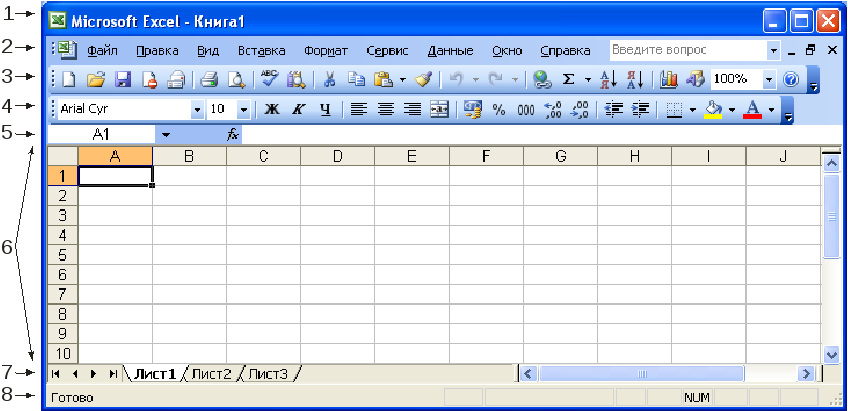Viewport: 848px width, 411px height.
Task: Open the Файл menu
Action: point(102,51)
